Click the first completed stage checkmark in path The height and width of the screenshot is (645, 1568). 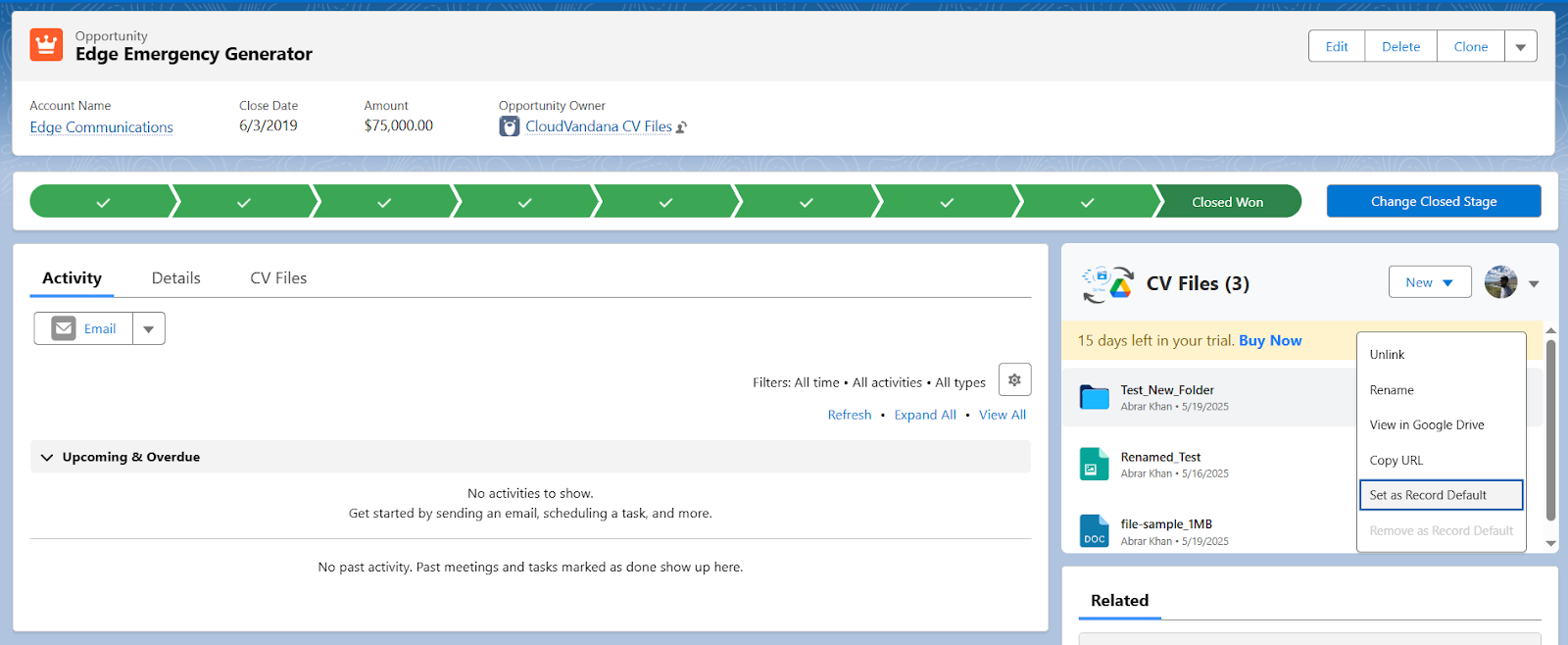click(x=103, y=202)
